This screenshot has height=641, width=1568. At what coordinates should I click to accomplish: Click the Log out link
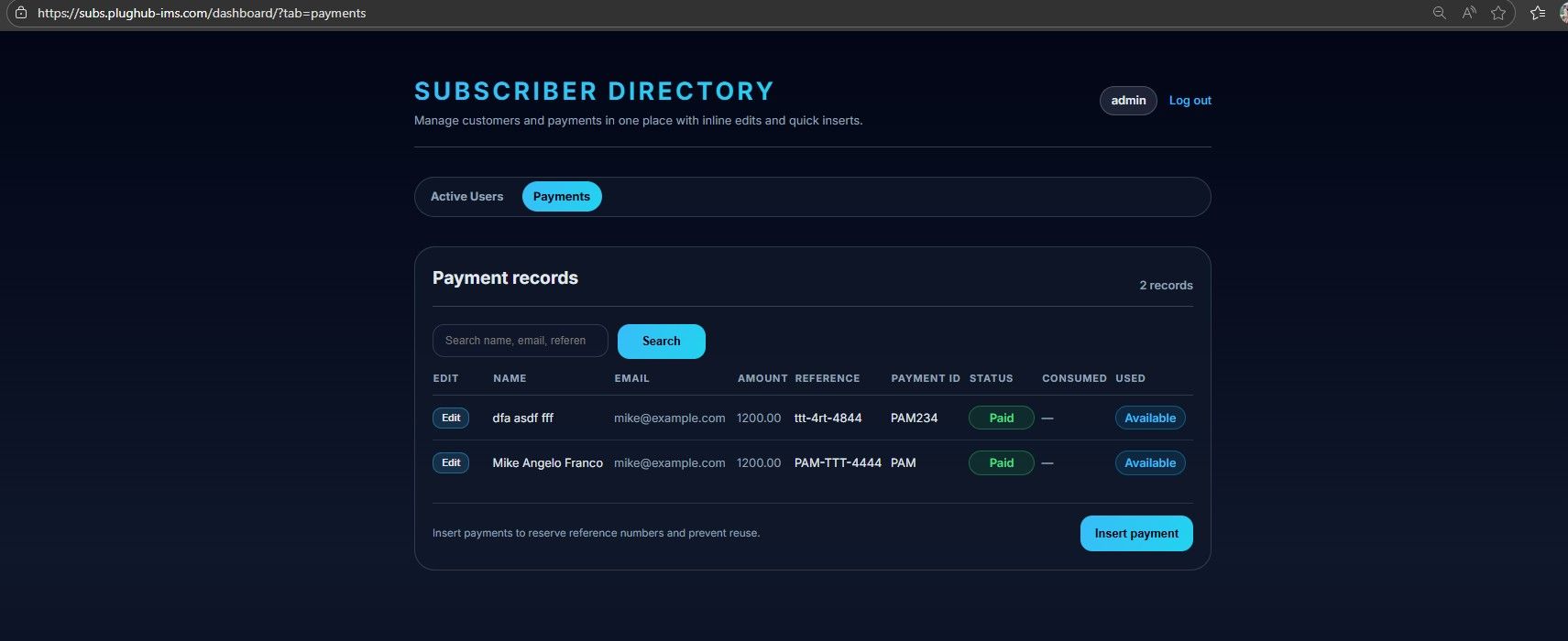[x=1190, y=101]
